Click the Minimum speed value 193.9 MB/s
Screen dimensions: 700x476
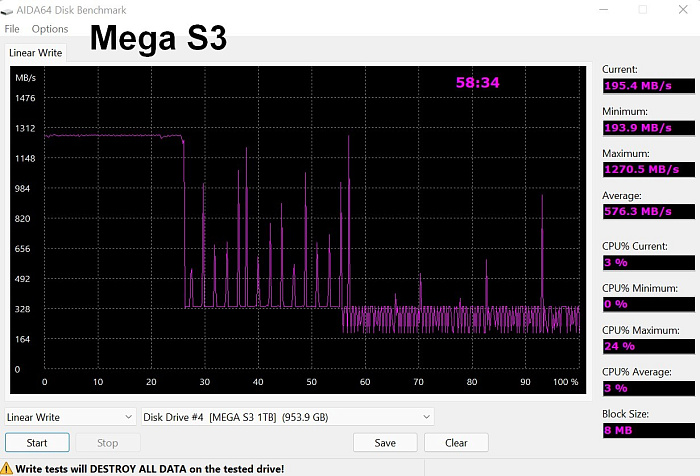click(649, 128)
